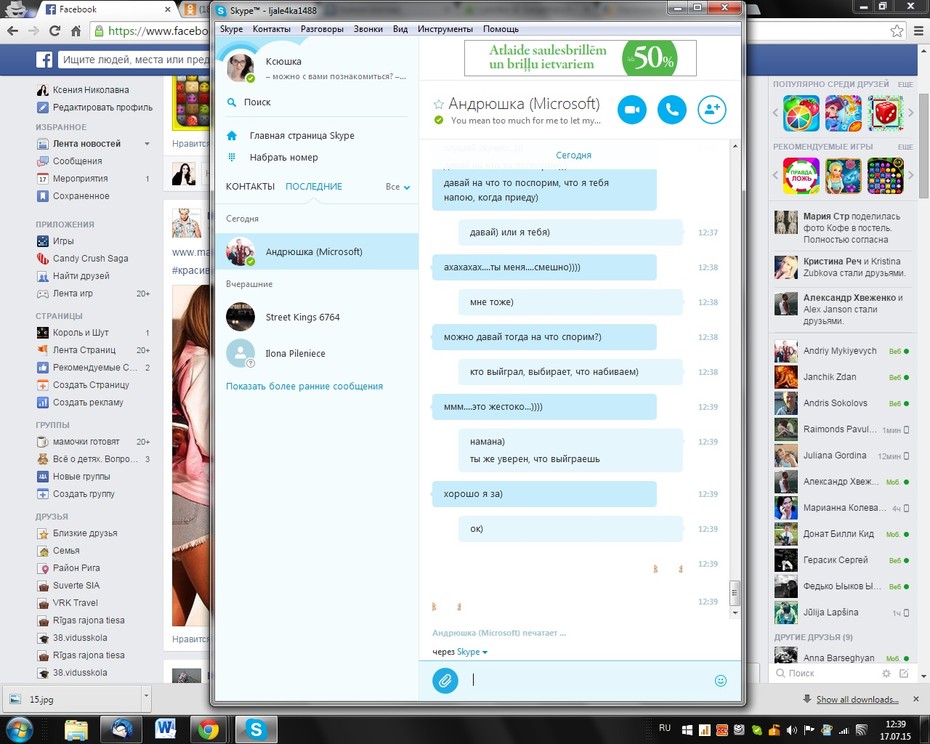Click the Facebook chat settings gear icon
The width and height of the screenshot is (930, 744).
pos(886,673)
